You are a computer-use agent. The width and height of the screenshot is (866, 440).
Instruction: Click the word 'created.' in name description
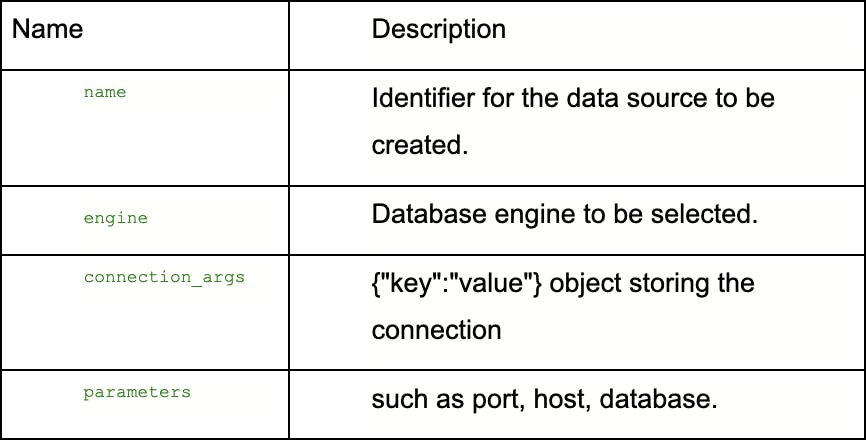(x=420, y=145)
